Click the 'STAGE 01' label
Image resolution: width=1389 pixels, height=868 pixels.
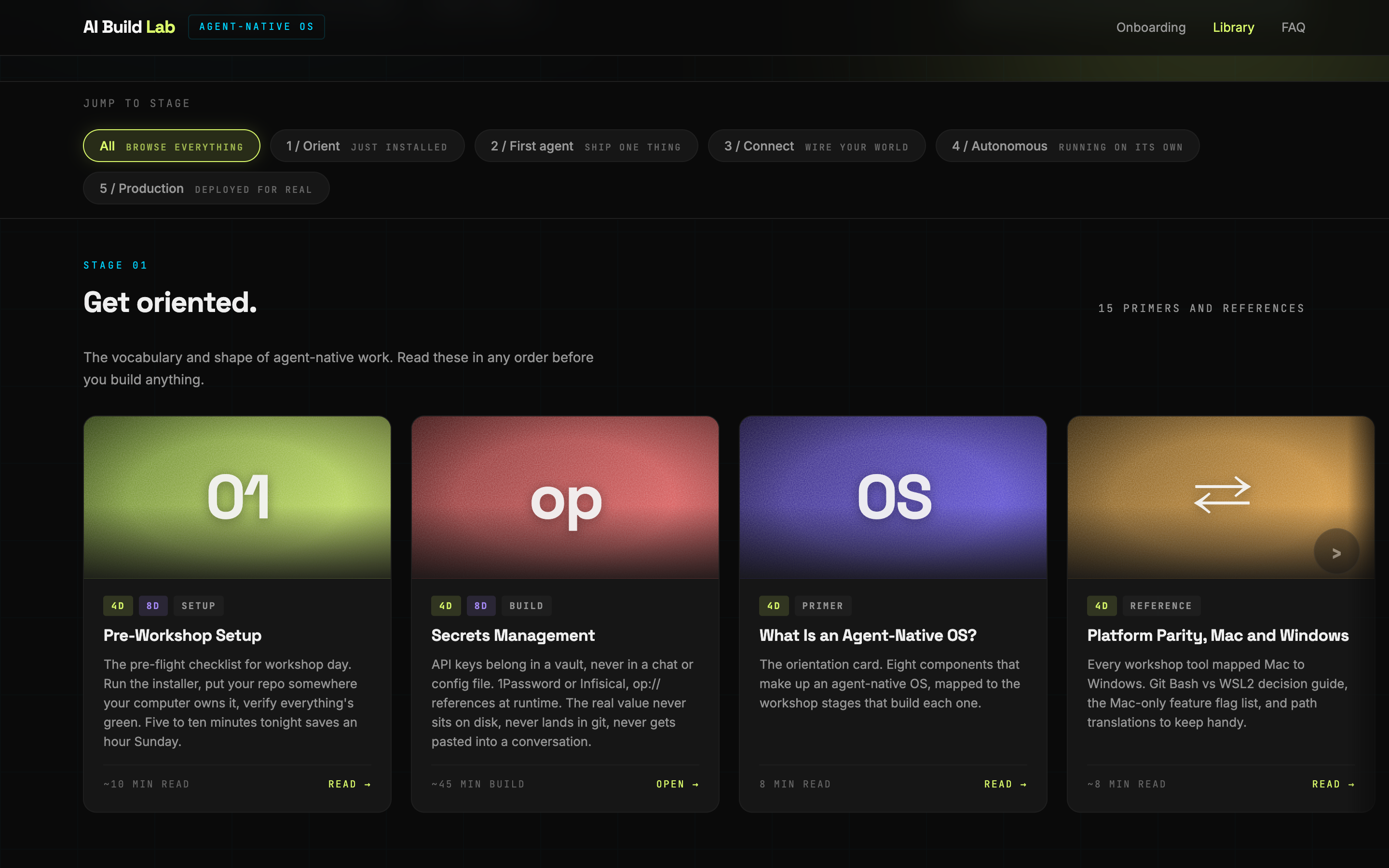click(x=115, y=265)
